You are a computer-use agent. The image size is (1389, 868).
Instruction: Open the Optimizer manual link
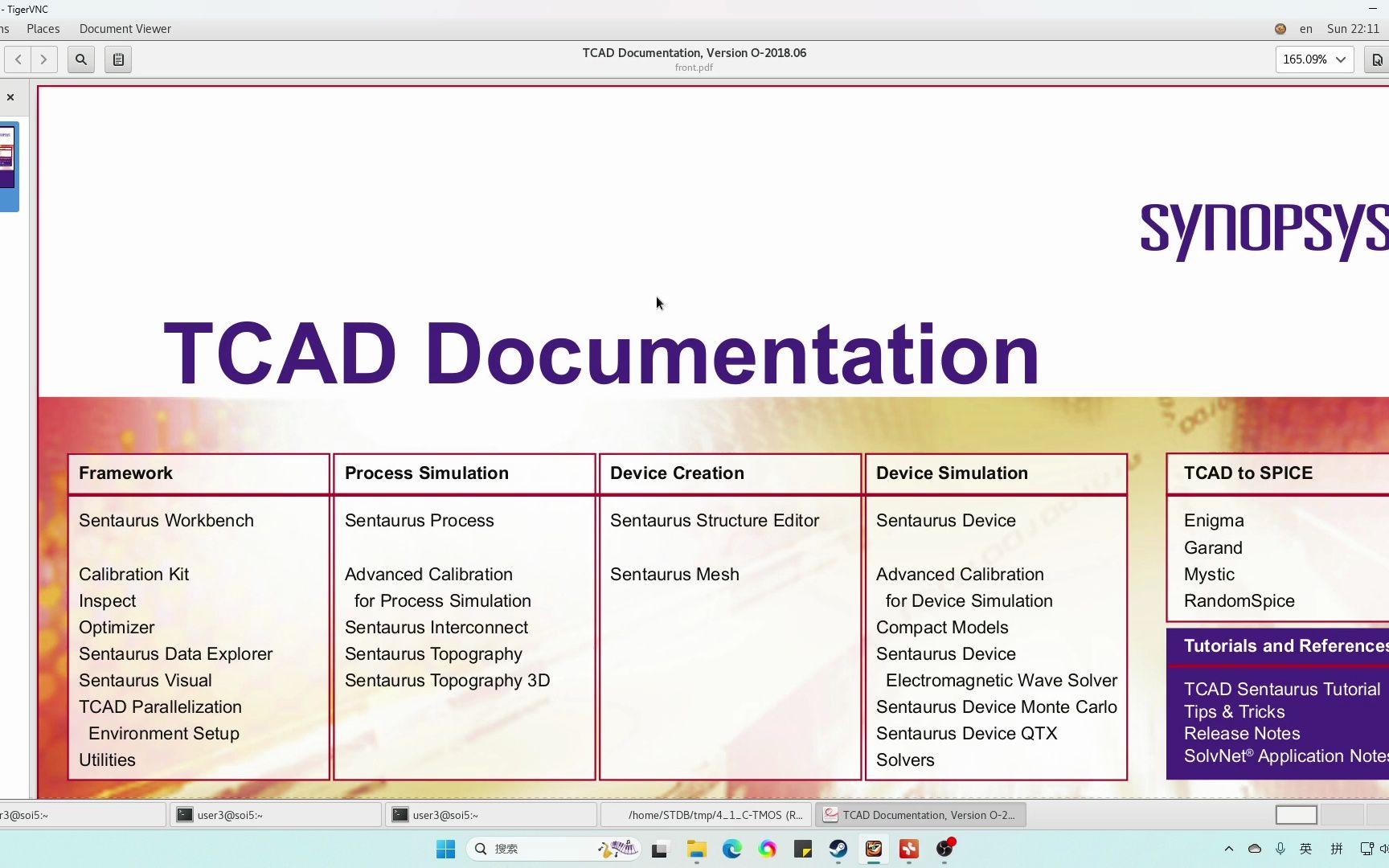click(x=117, y=628)
